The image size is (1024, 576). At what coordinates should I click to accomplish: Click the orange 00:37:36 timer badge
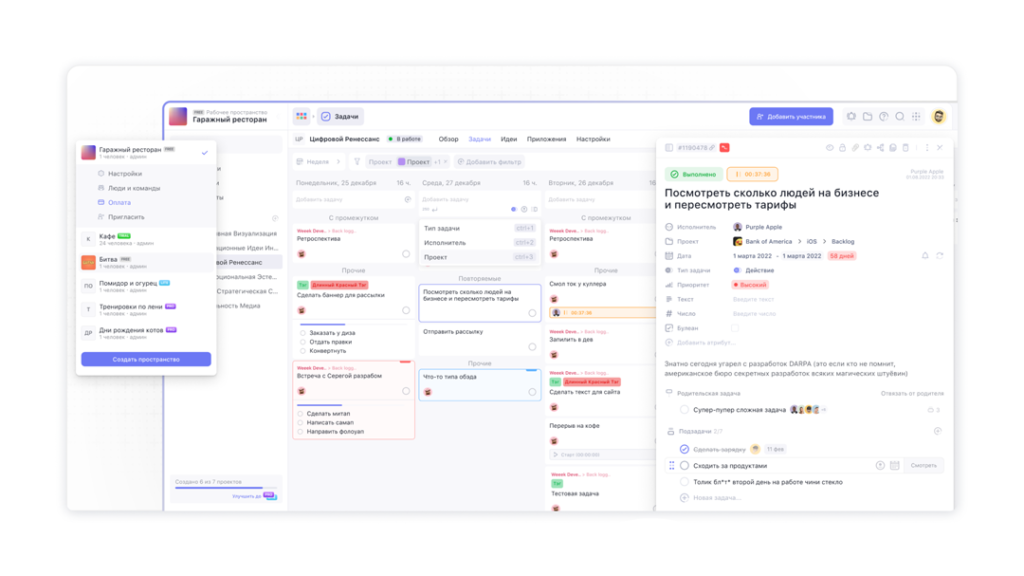(x=752, y=173)
